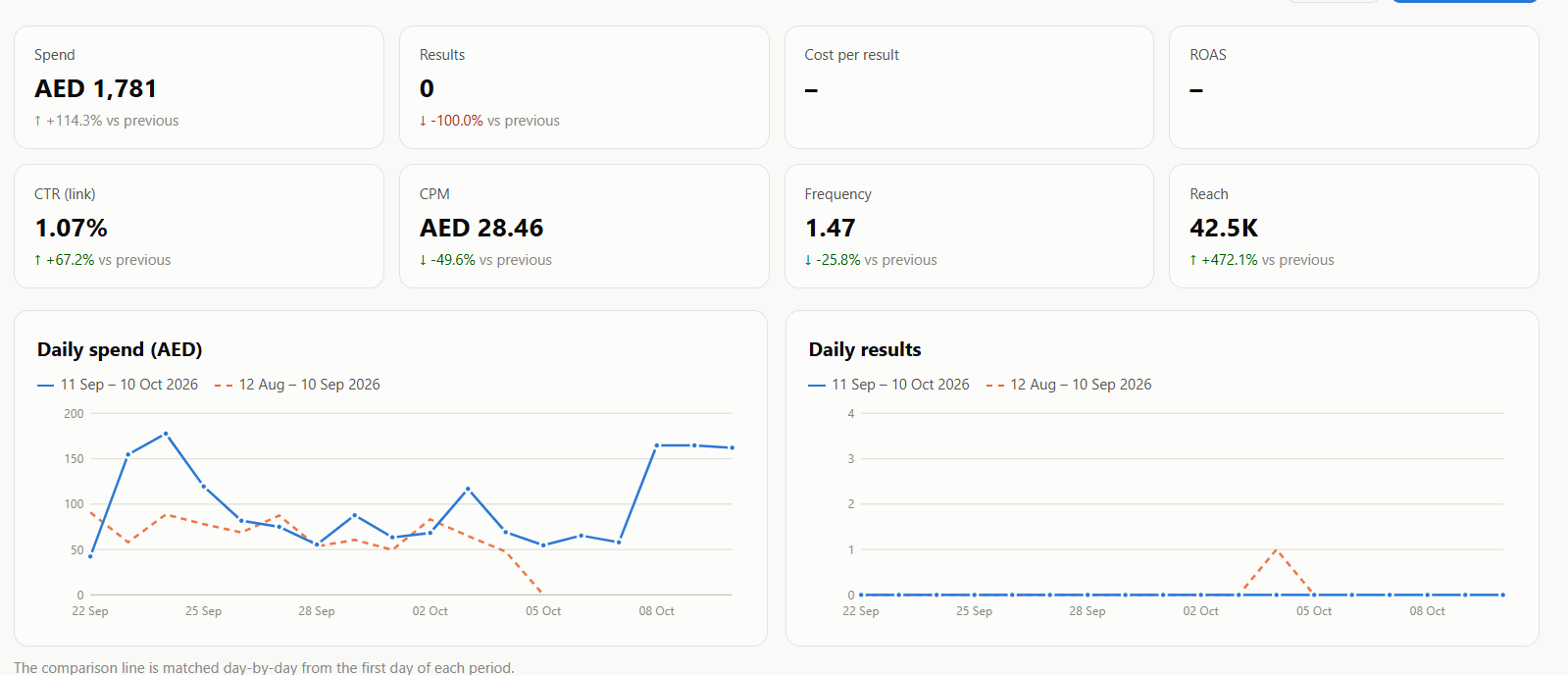
Task: Toggle the 12 Aug – 10 Sep legend in Daily results
Action: click(x=1069, y=385)
